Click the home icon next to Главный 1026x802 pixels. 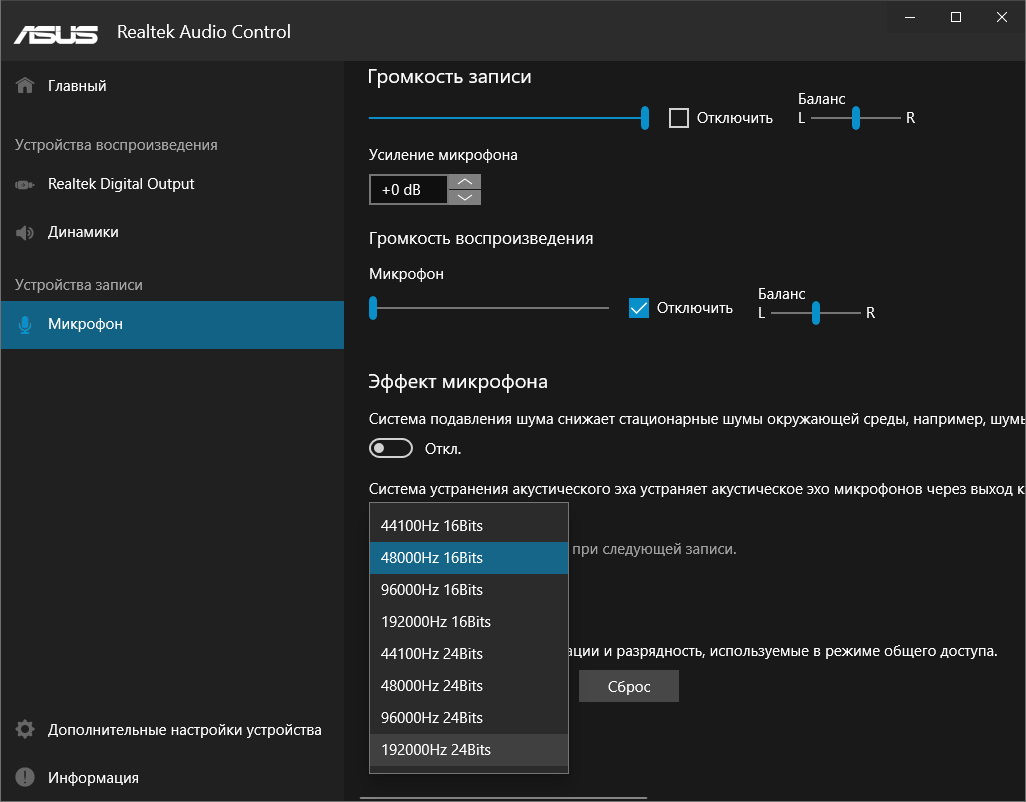click(26, 86)
